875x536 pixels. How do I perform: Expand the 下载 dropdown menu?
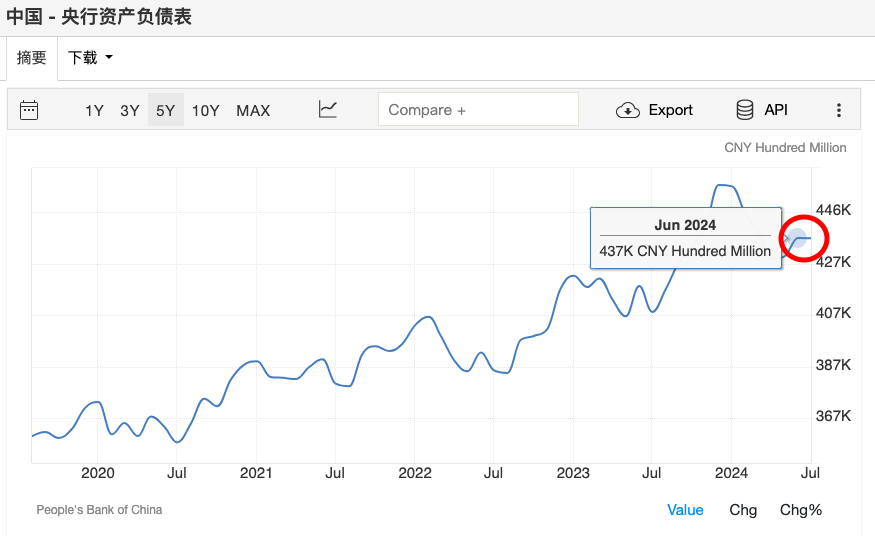[90, 58]
